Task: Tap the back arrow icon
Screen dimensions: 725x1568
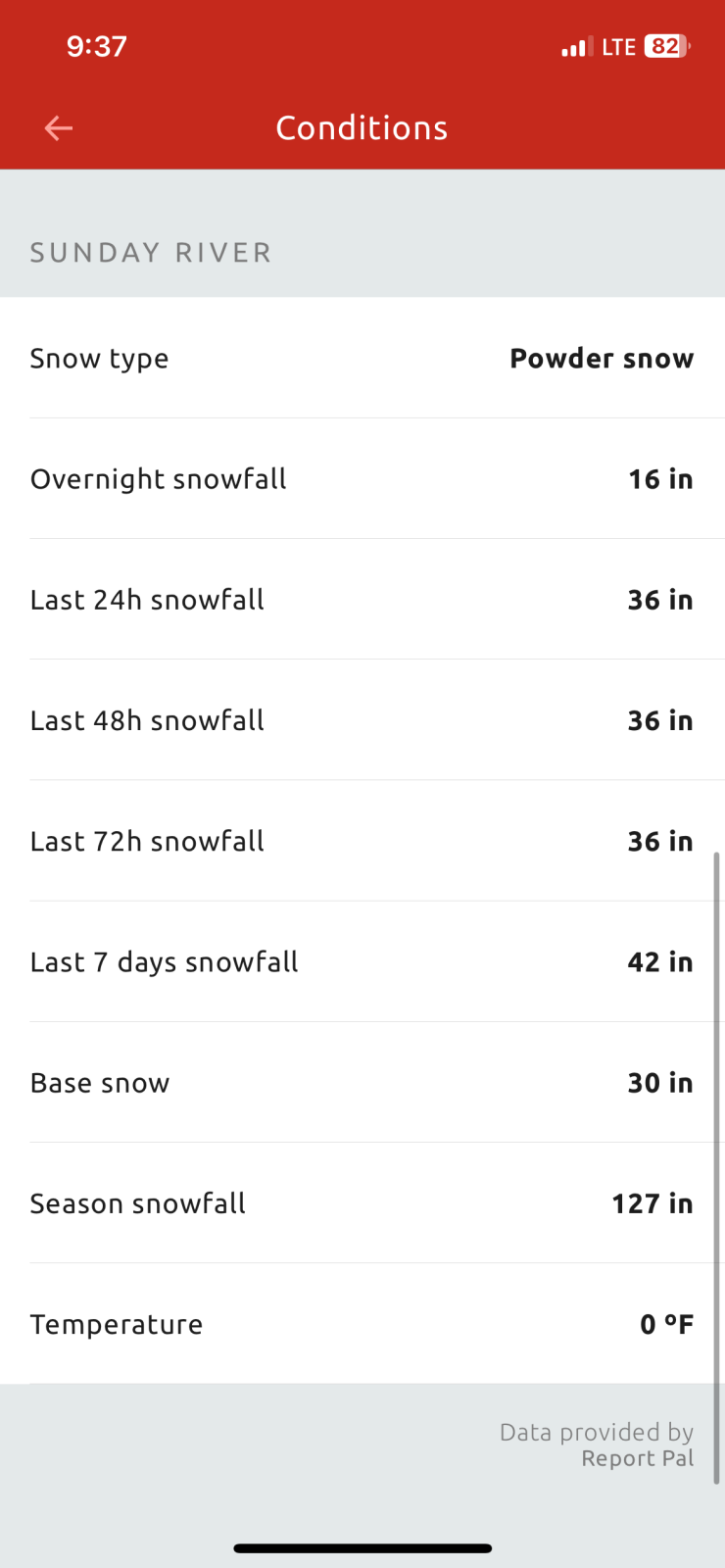Action: [x=59, y=128]
